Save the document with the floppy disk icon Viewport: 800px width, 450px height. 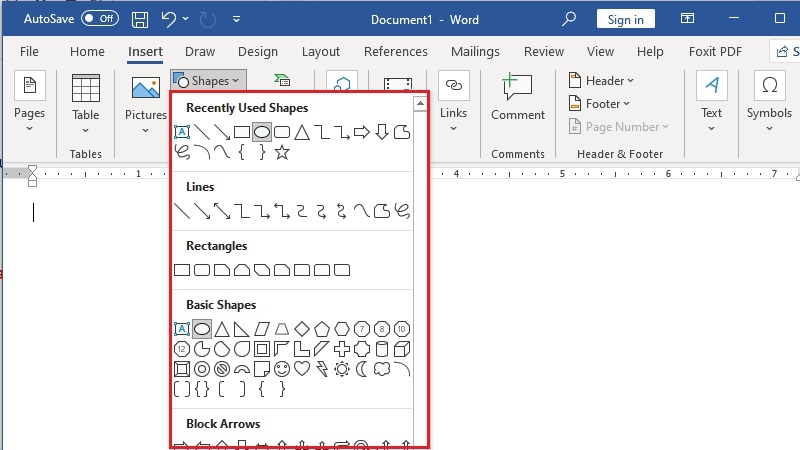(x=140, y=19)
